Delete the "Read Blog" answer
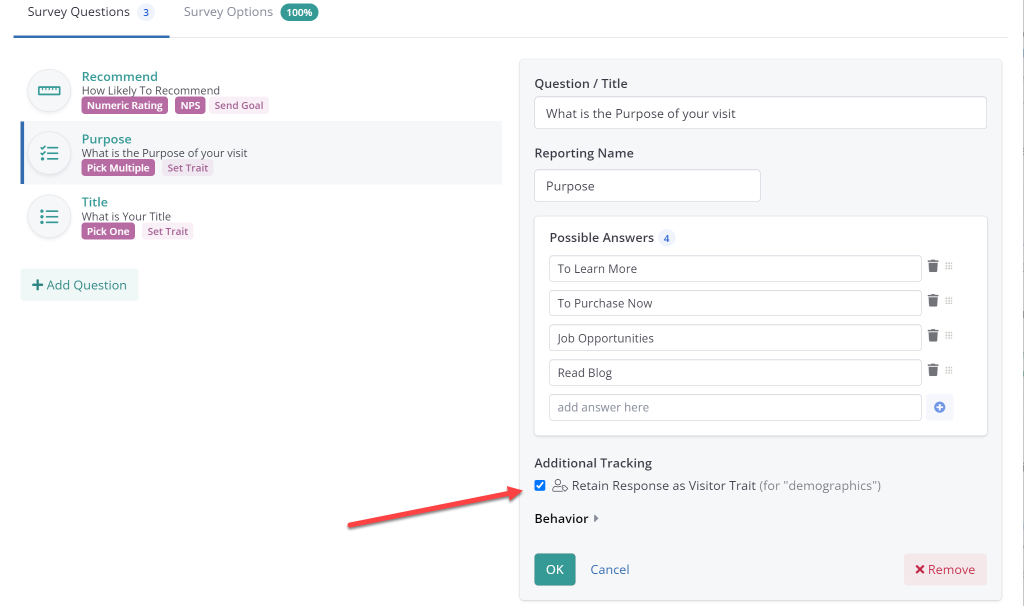 (933, 371)
